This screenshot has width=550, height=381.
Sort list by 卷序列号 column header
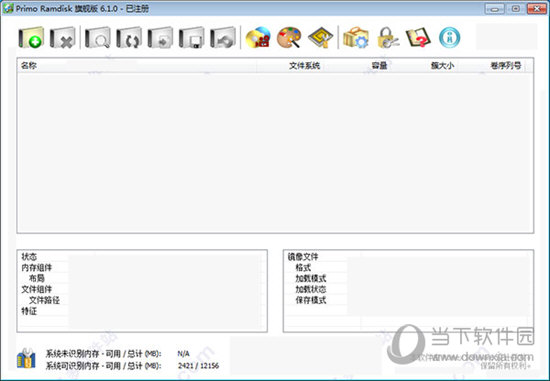(x=505, y=66)
